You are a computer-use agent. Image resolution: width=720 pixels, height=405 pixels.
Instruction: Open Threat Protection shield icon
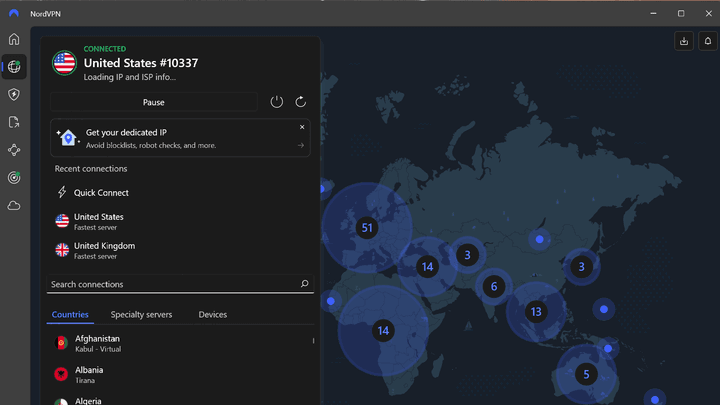(x=14, y=95)
